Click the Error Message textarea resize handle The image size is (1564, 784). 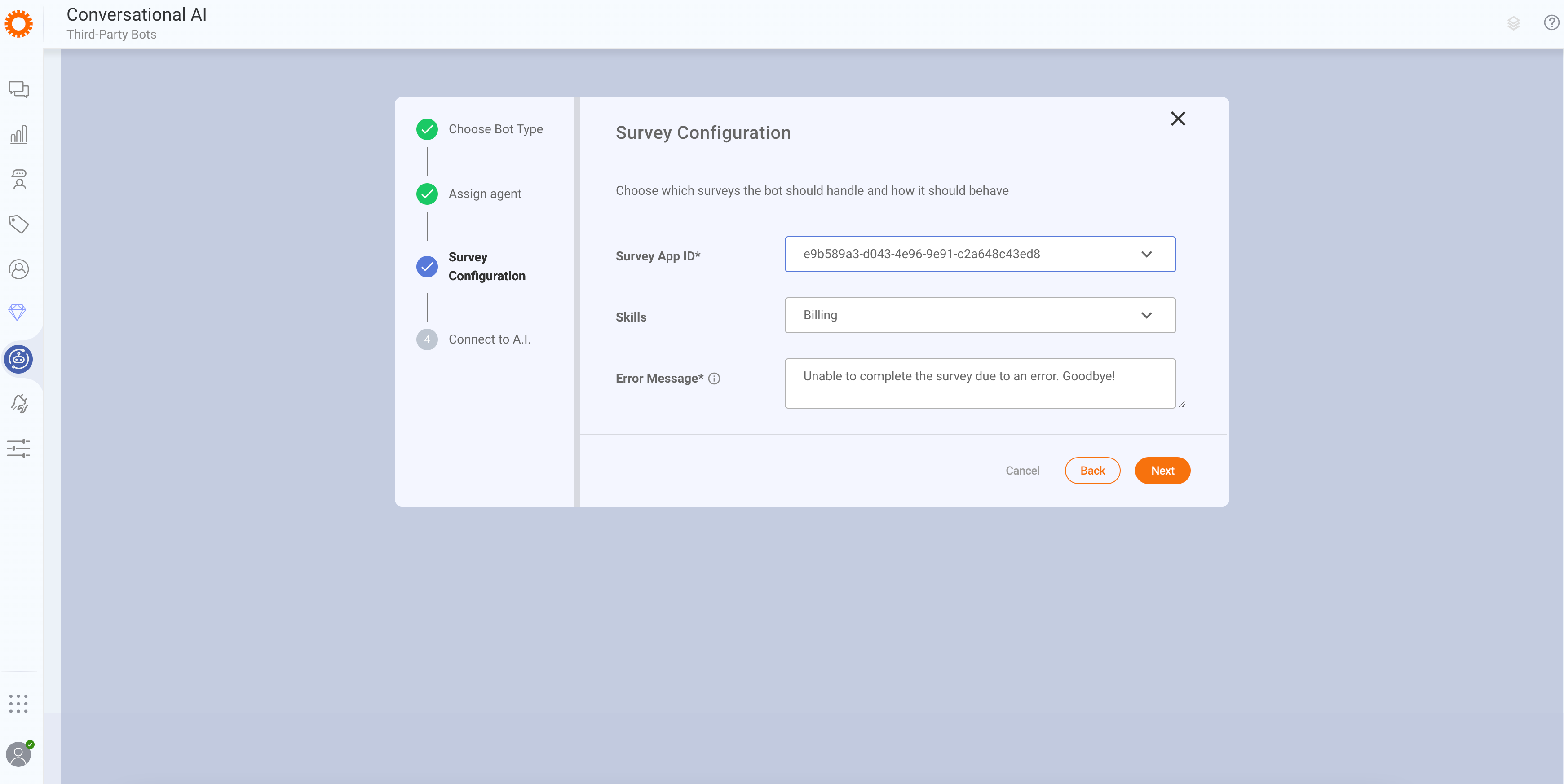click(1182, 404)
